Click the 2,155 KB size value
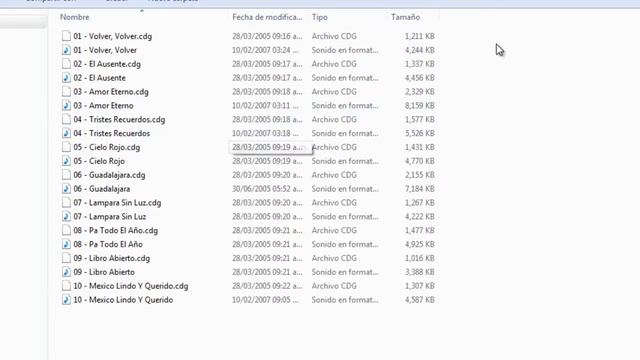 [x=419, y=175]
